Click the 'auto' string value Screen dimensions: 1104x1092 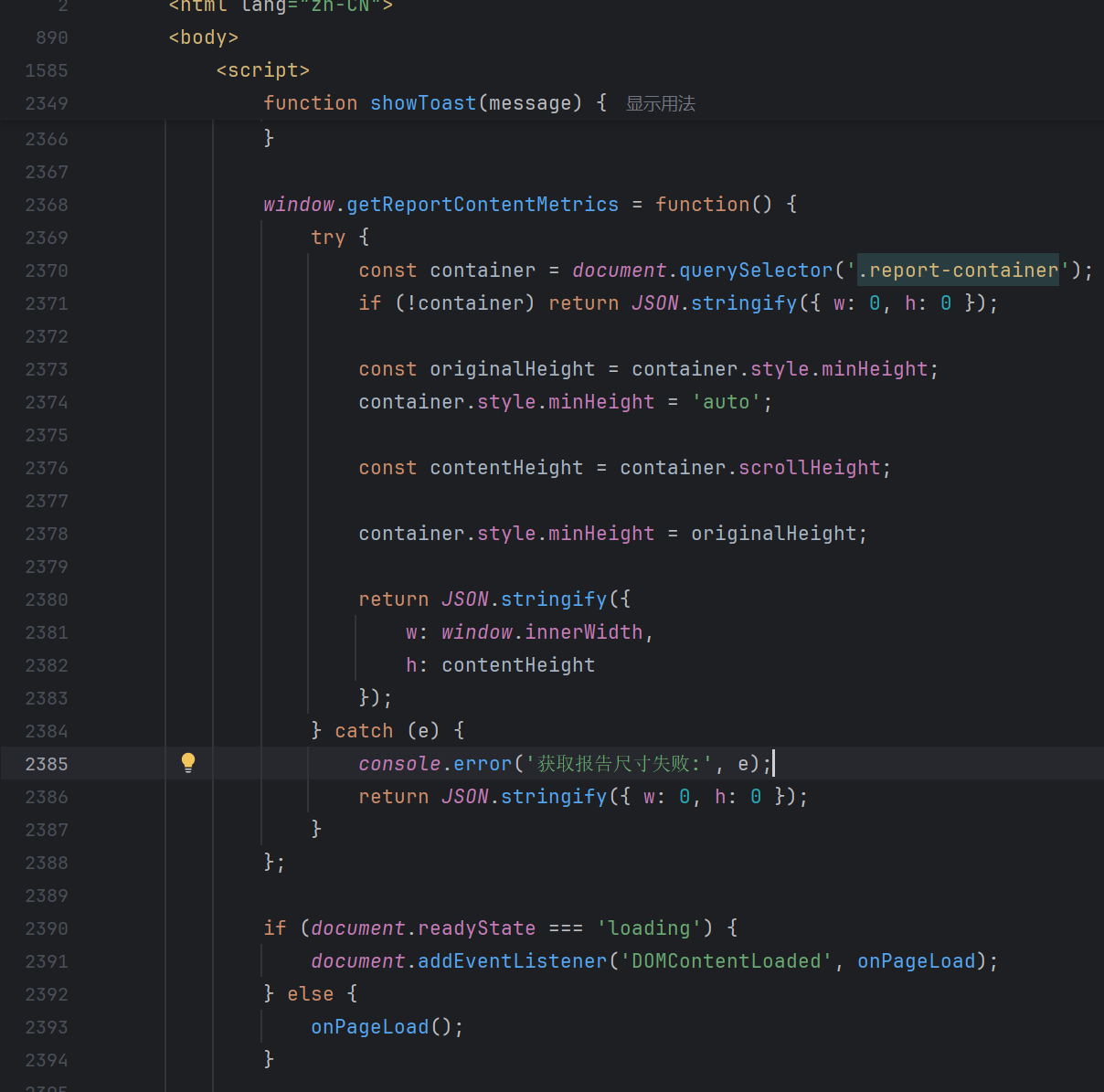click(x=727, y=402)
